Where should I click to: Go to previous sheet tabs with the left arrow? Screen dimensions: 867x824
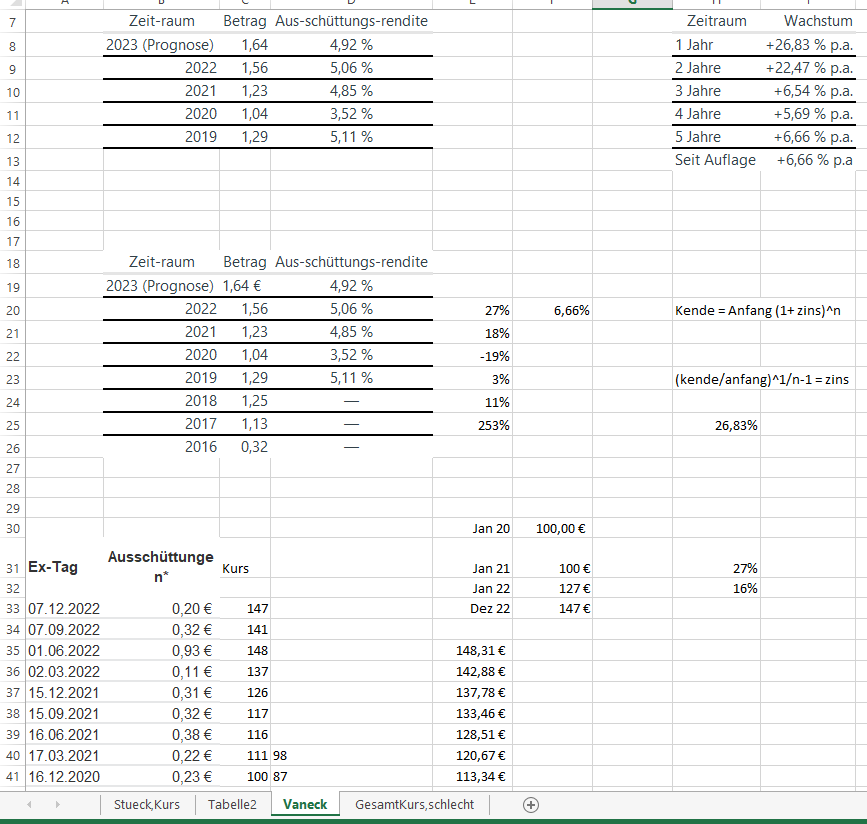(29, 805)
